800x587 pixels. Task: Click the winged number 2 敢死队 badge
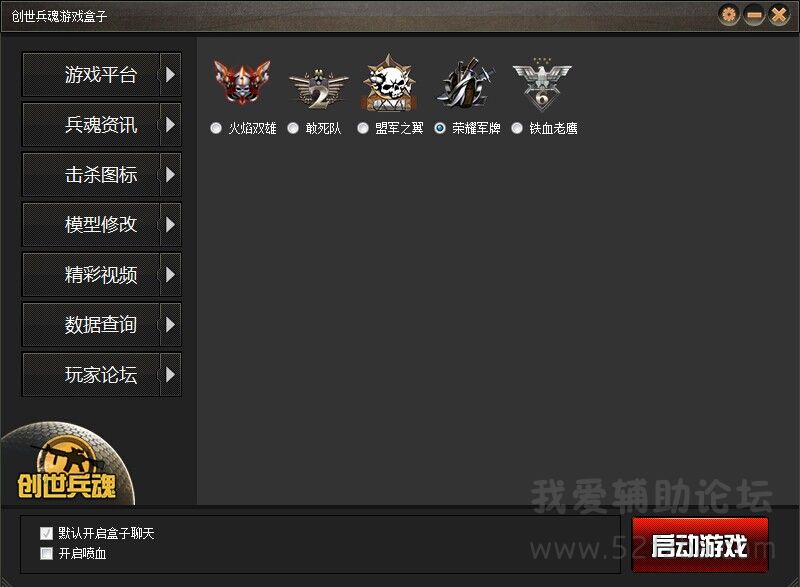[318, 88]
